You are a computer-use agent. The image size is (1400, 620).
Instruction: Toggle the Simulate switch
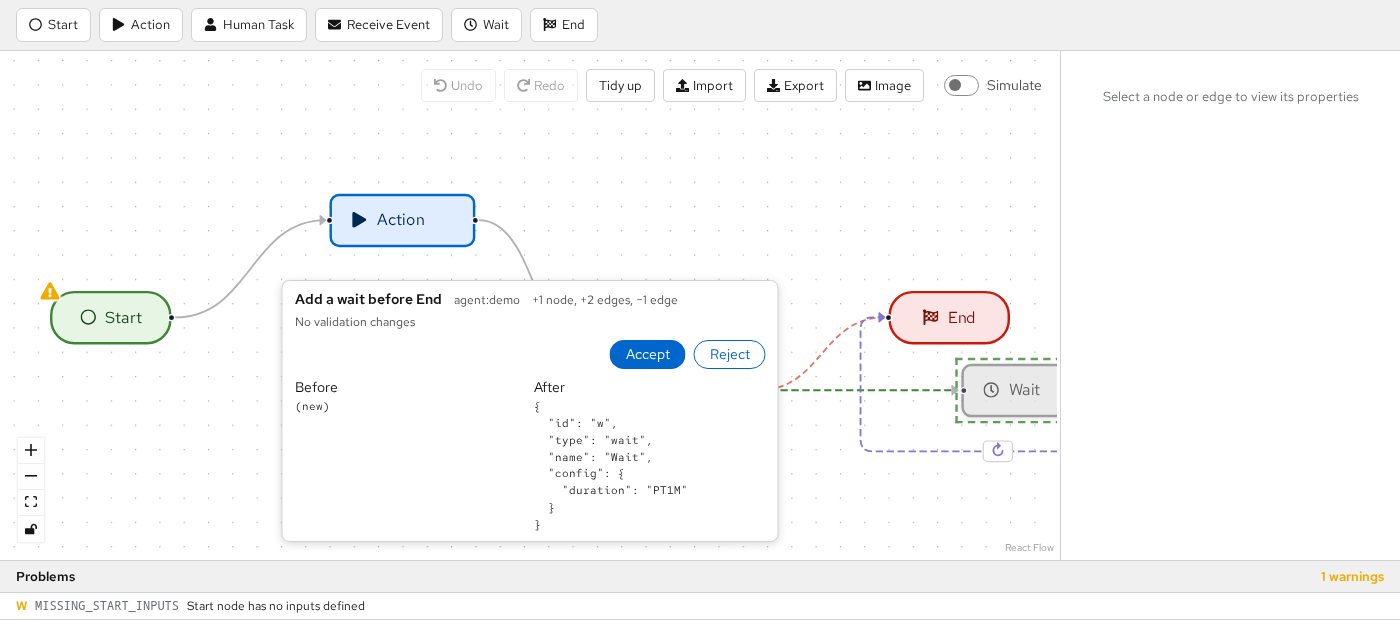[x=961, y=86]
